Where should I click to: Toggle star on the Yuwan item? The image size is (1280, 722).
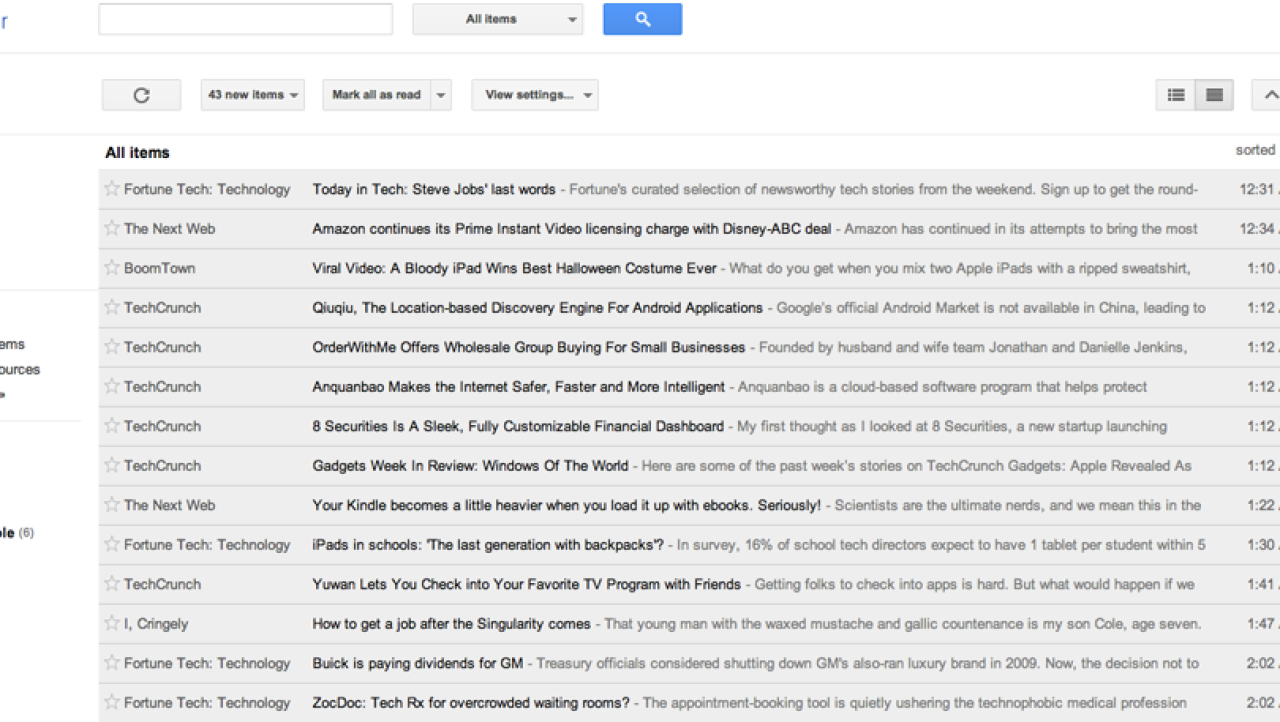pos(112,584)
